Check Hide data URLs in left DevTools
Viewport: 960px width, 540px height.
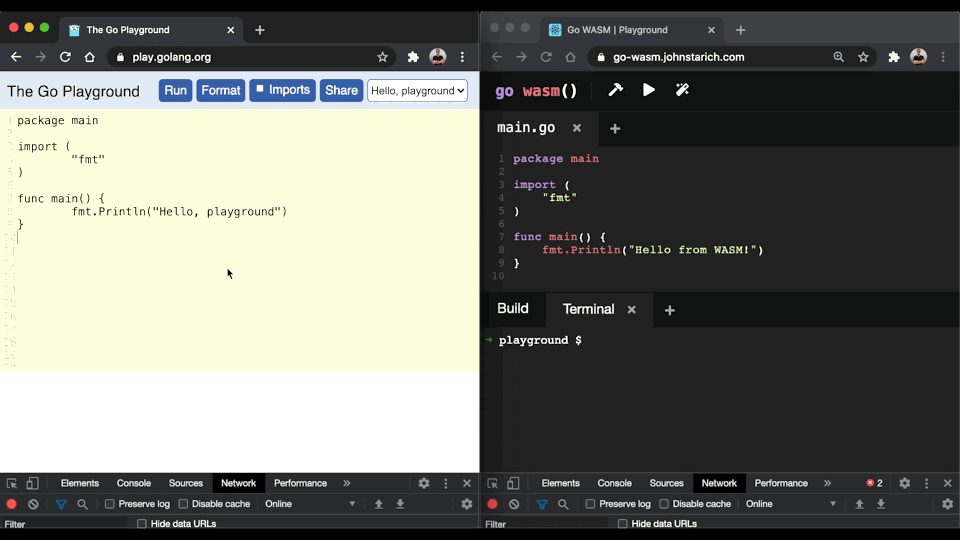pos(141,523)
